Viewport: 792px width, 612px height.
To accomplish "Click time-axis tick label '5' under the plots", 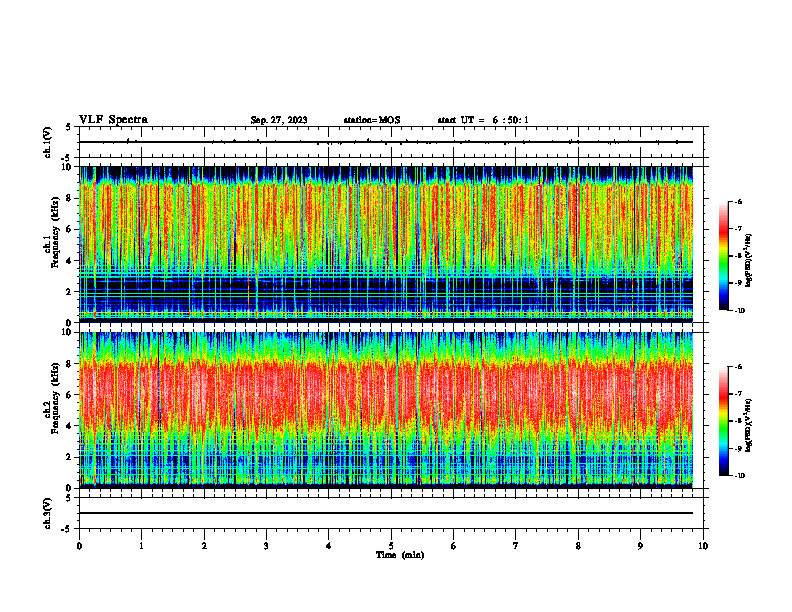I will coord(391,546).
